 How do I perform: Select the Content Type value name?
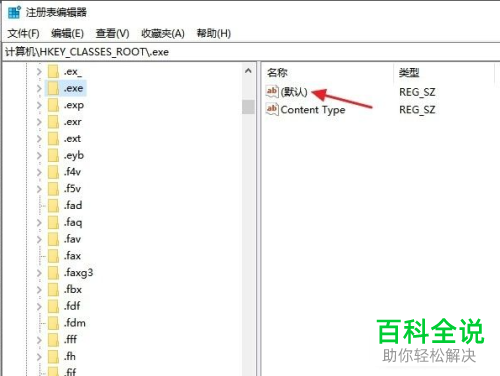point(313,110)
